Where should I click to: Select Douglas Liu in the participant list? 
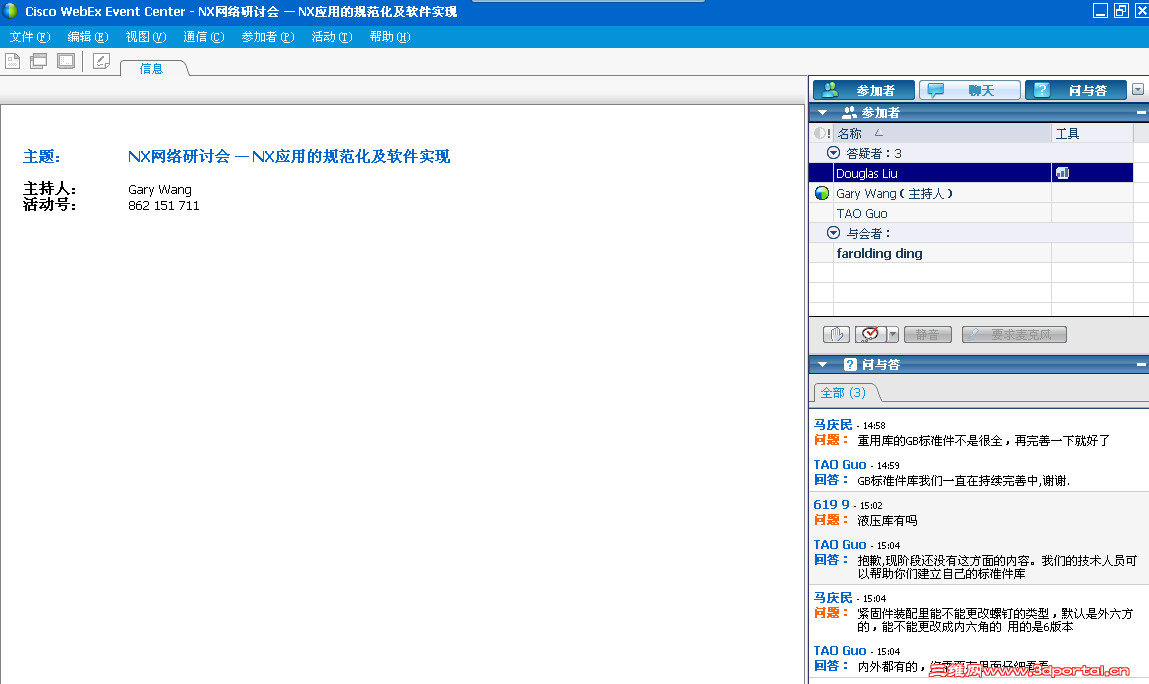[971, 173]
